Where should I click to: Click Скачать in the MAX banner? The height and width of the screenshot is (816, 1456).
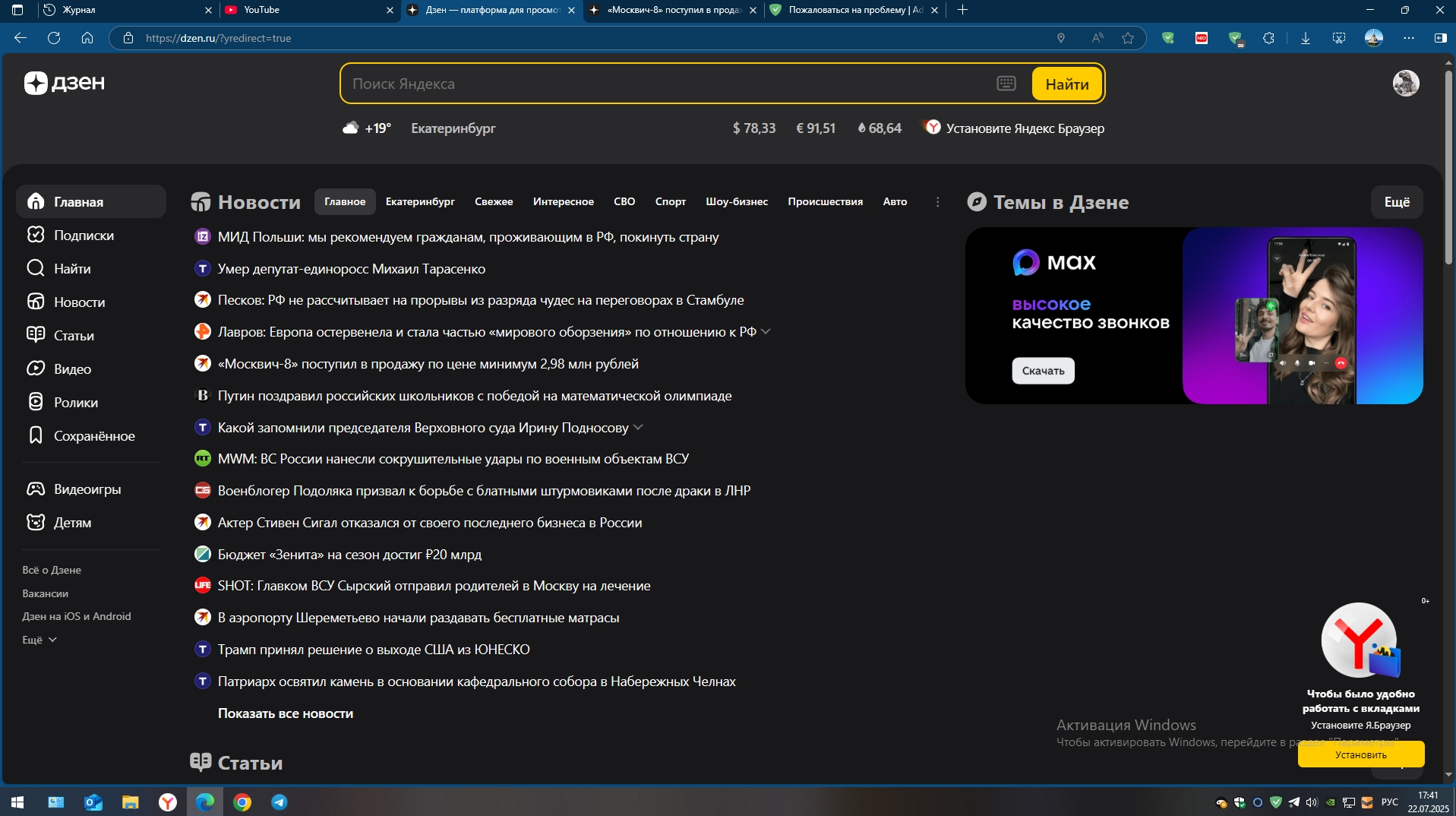1043,371
